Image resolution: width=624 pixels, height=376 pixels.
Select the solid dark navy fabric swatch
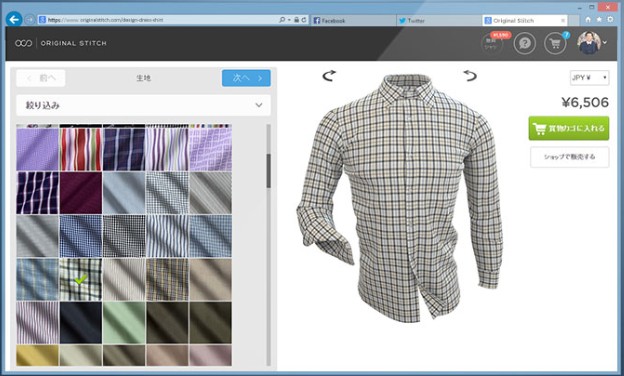[x=81, y=323]
